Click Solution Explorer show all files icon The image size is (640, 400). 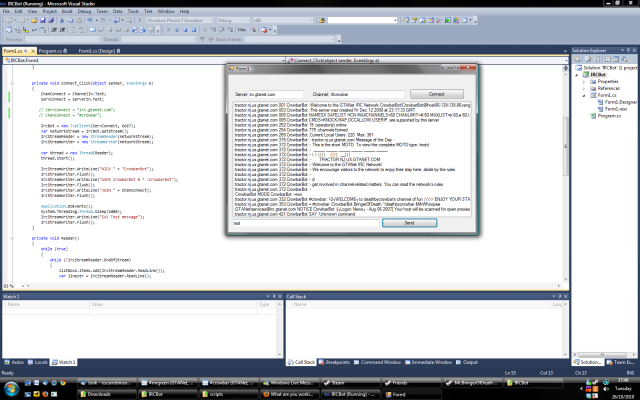click(x=587, y=60)
